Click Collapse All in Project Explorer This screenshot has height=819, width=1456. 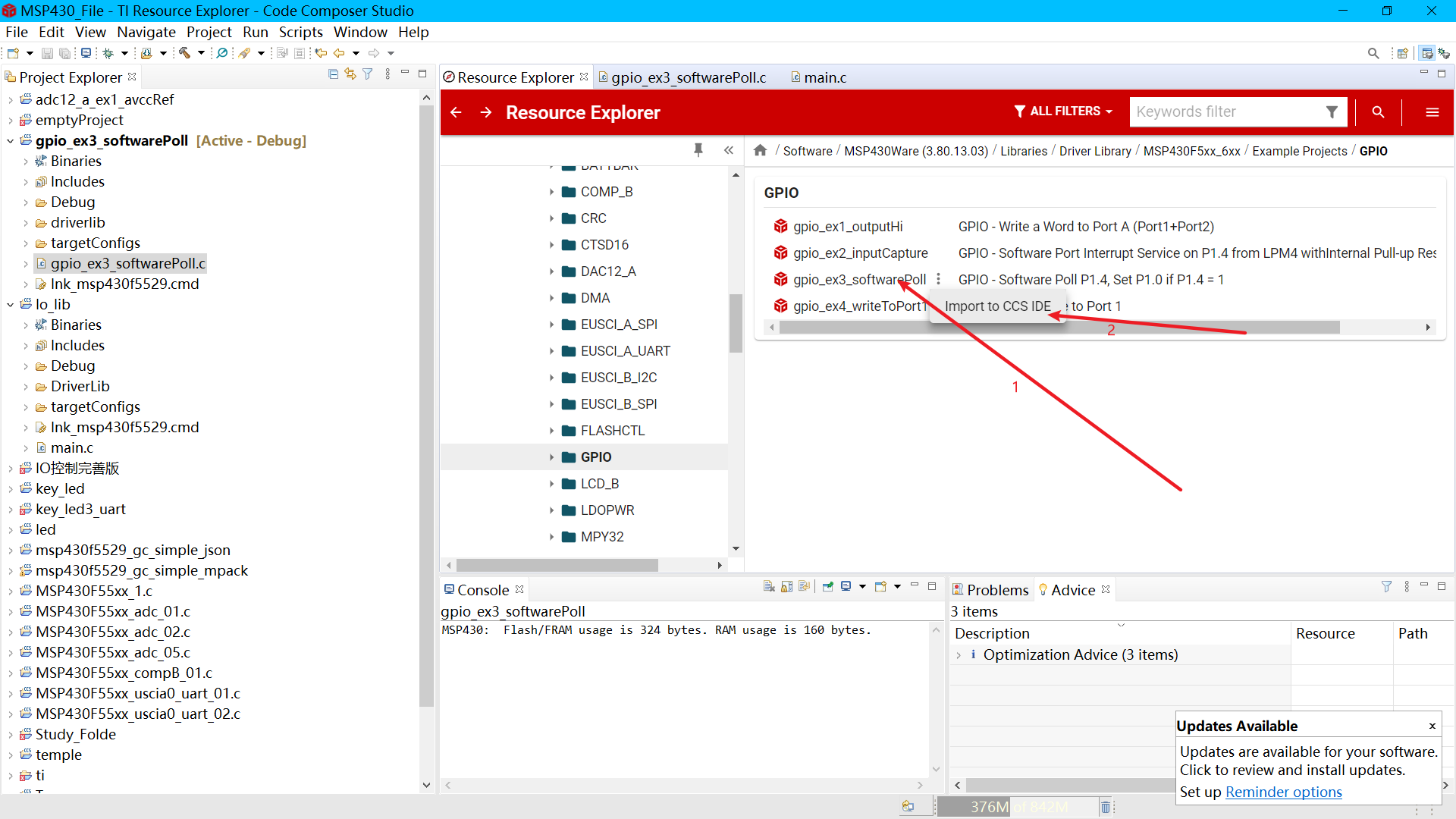coord(333,74)
